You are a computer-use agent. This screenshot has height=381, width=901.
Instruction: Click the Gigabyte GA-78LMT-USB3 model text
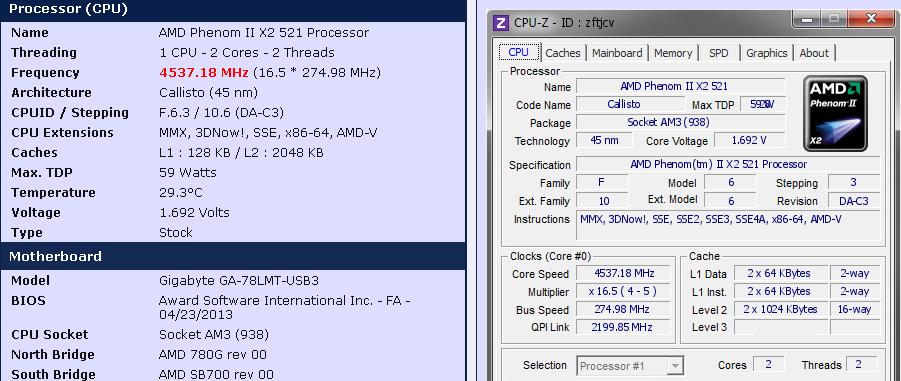(238, 281)
